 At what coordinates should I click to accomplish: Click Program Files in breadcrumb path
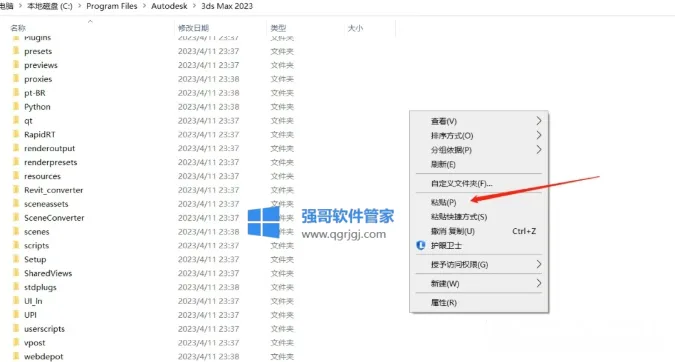tap(111, 6)
